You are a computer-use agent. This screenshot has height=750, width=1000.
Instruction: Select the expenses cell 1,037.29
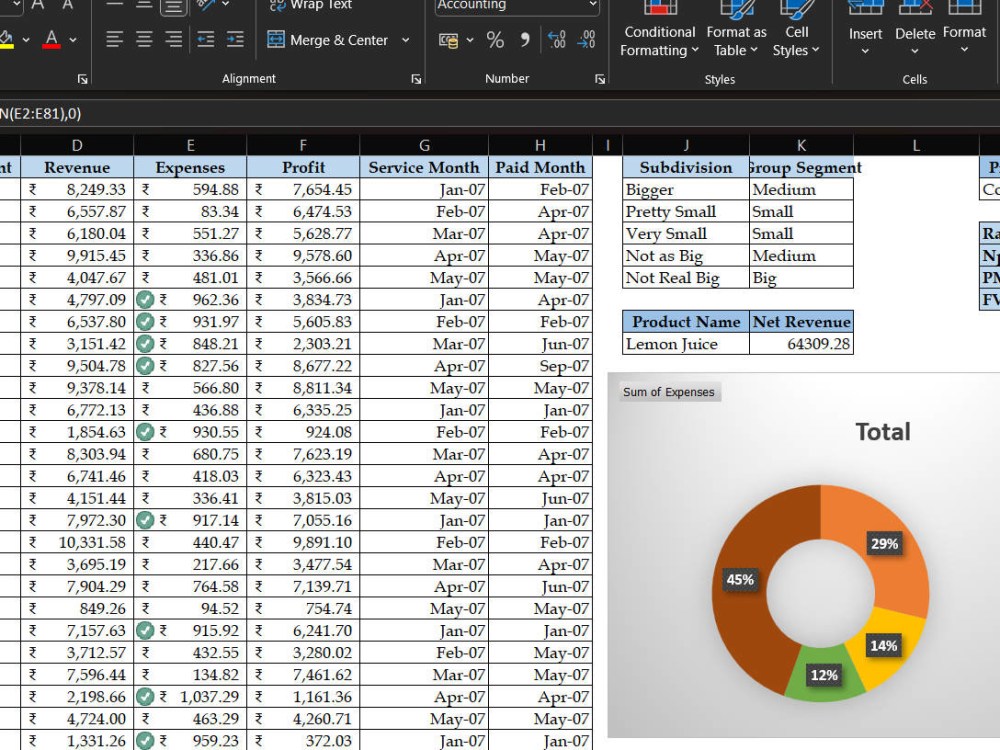click(x=190, y=696)
